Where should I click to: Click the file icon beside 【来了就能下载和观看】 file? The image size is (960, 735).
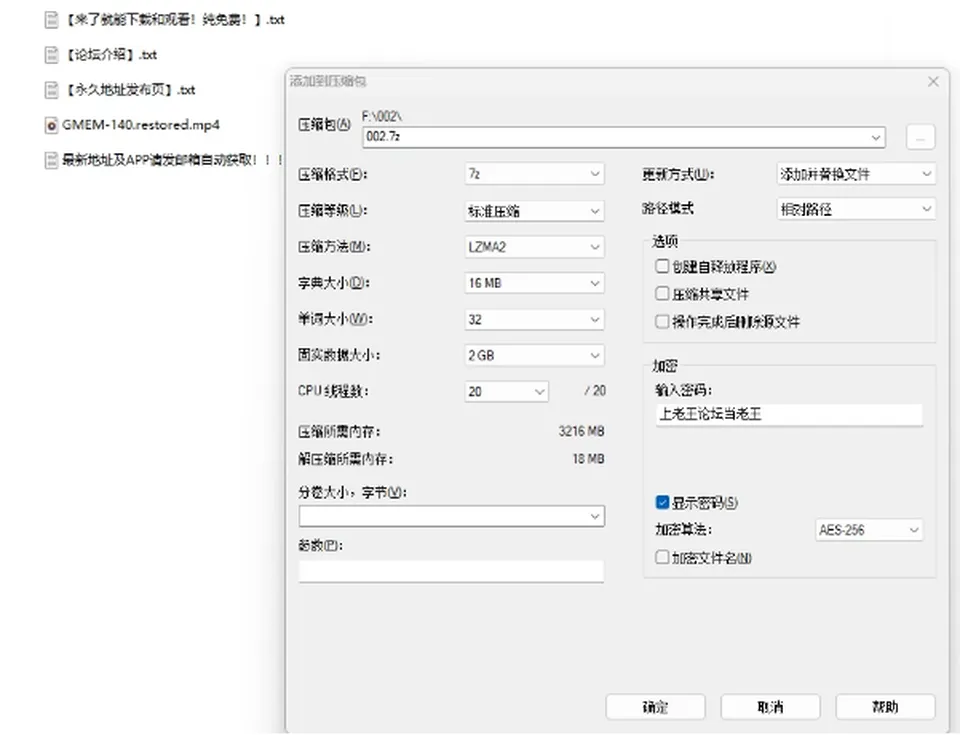pyautogui.click(x=51, y=20)
